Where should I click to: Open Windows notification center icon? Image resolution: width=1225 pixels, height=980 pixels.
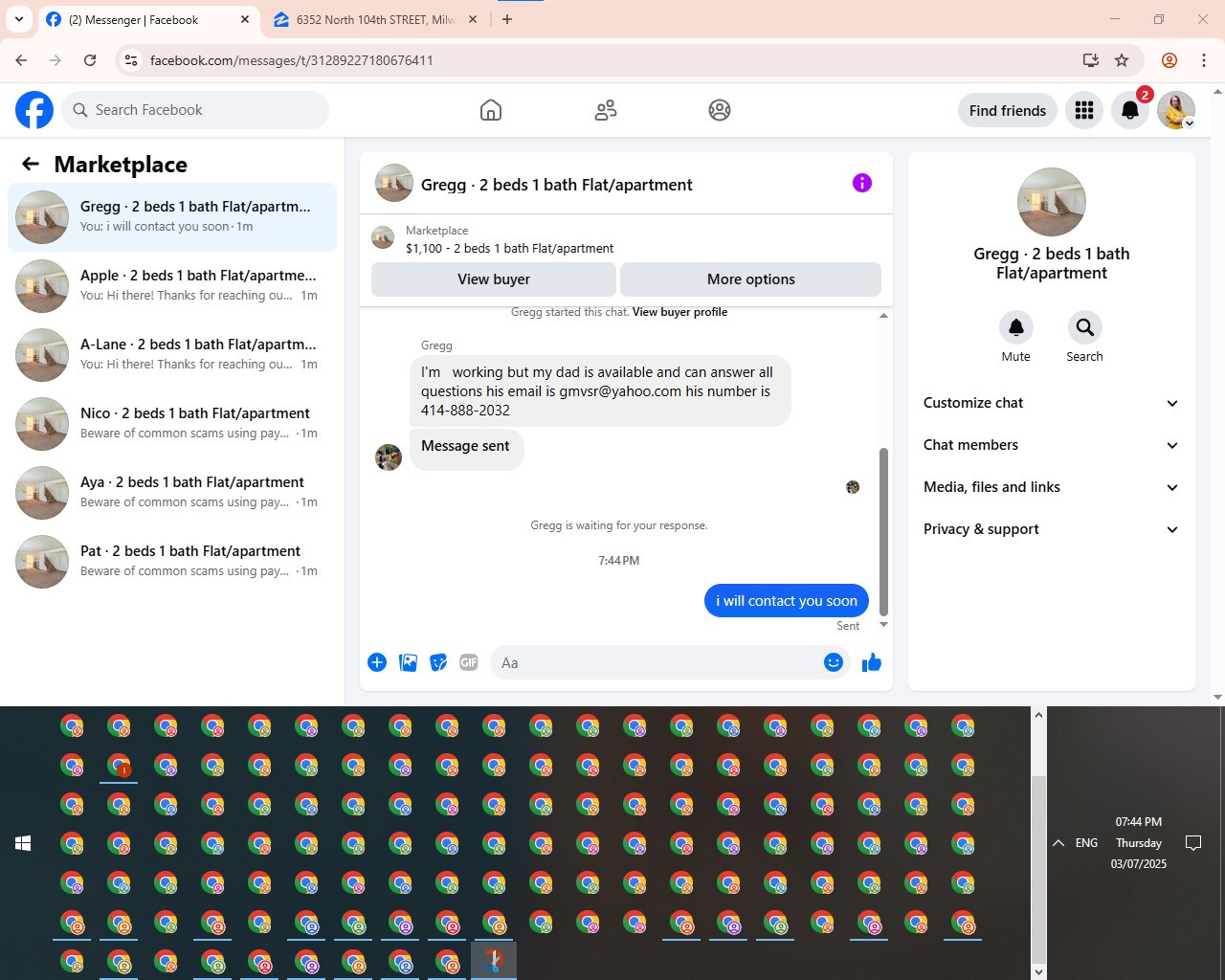click(1193, 843)
